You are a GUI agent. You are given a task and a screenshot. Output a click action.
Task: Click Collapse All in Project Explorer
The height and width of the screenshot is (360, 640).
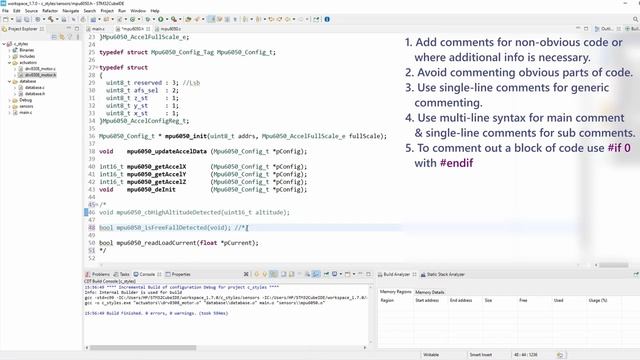pyautogui.click(x=54, y=37)
